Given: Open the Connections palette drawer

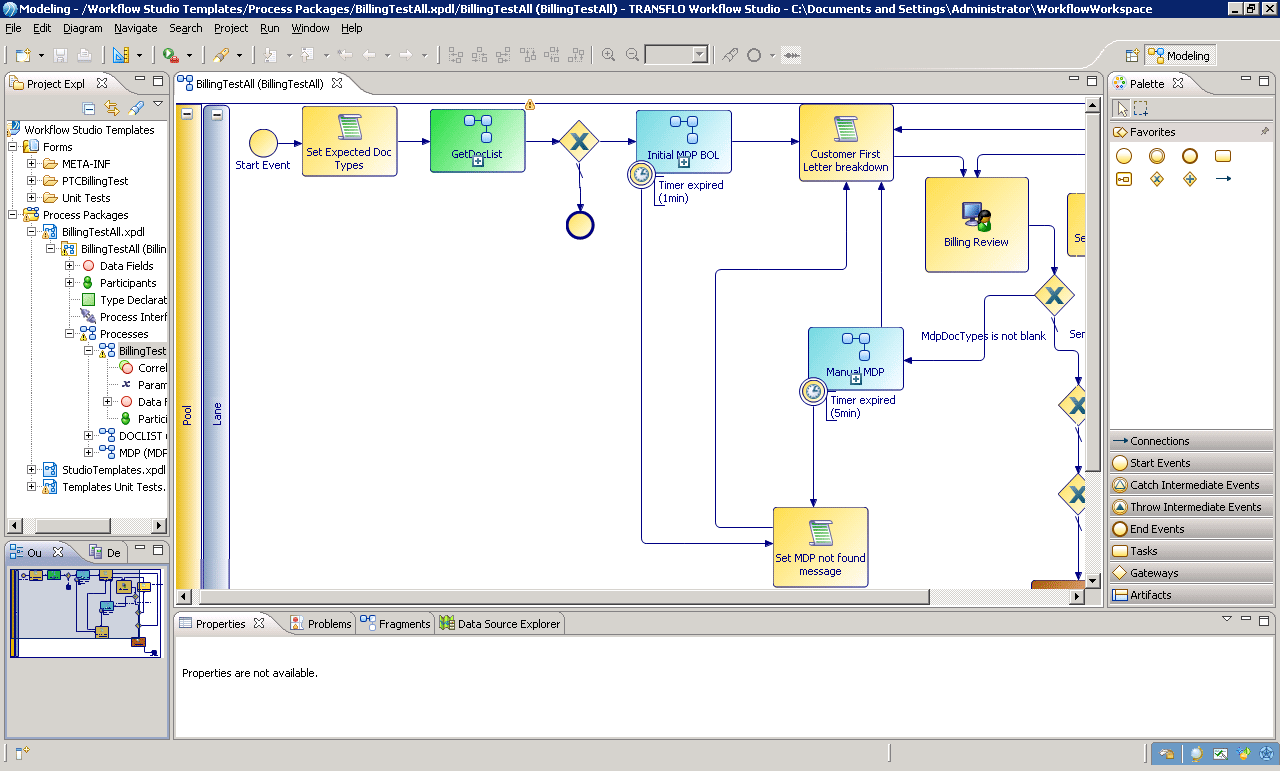Looking at the screenshot, I should [1191, 440].
